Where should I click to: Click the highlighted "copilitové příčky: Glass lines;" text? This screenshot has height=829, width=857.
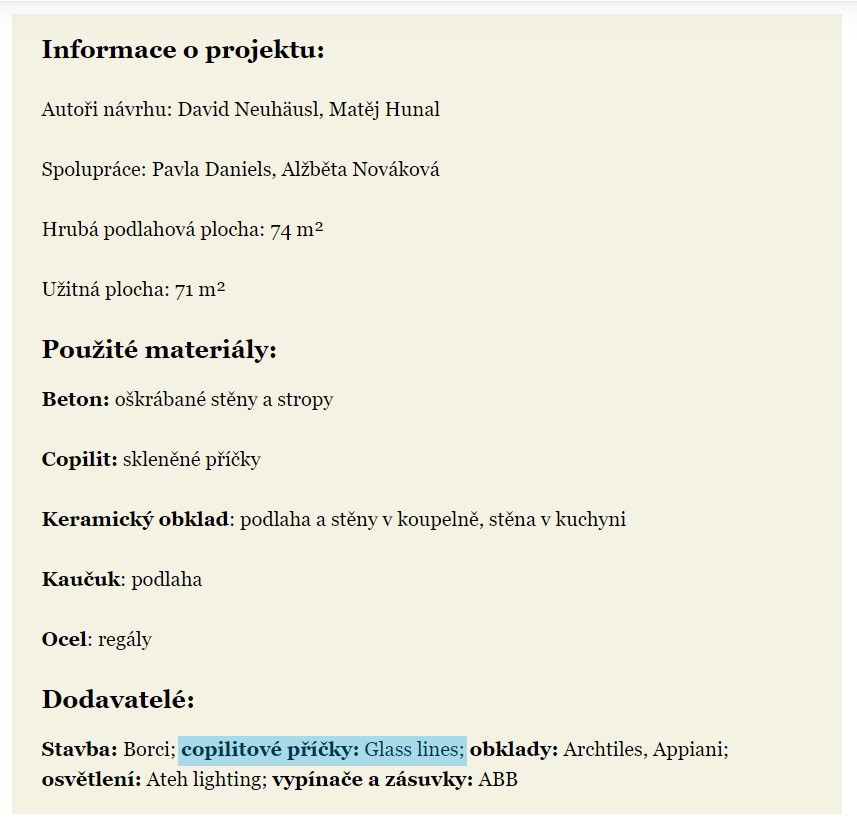click(322, 750)
